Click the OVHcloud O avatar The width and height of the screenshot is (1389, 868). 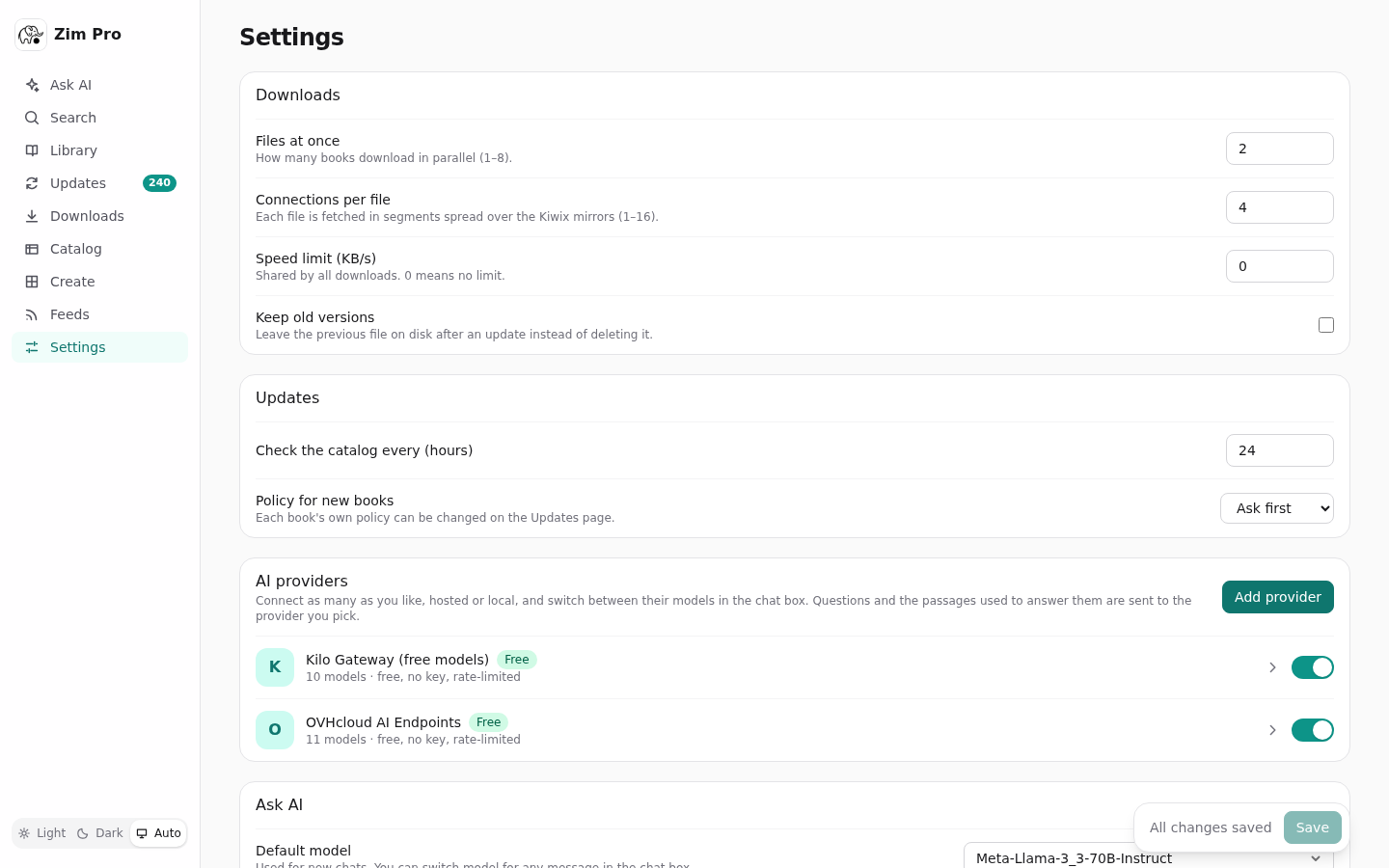275,730
